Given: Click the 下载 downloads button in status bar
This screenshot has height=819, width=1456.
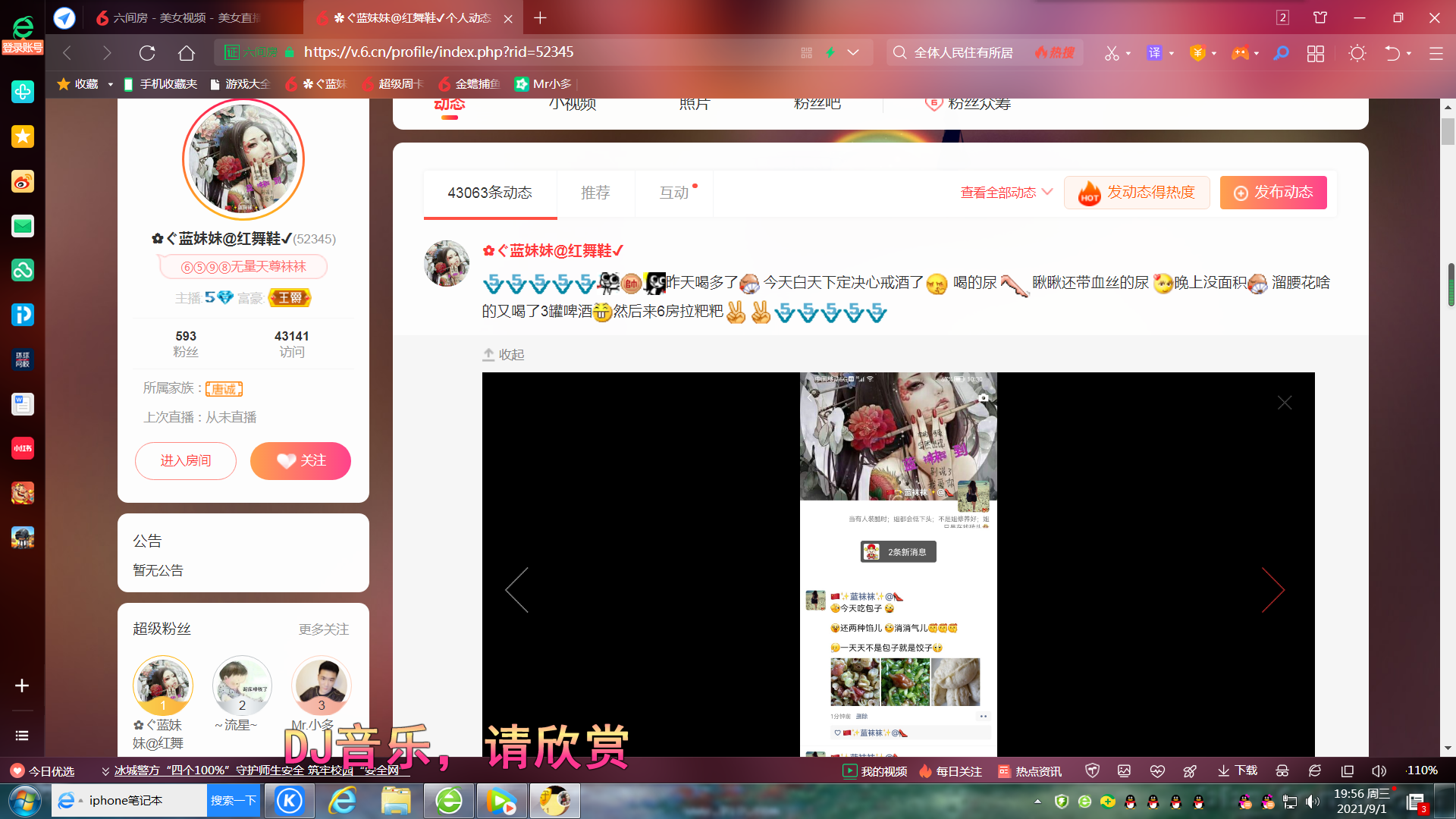Looking at the screenshot, I should click(x=1238, y=770).
